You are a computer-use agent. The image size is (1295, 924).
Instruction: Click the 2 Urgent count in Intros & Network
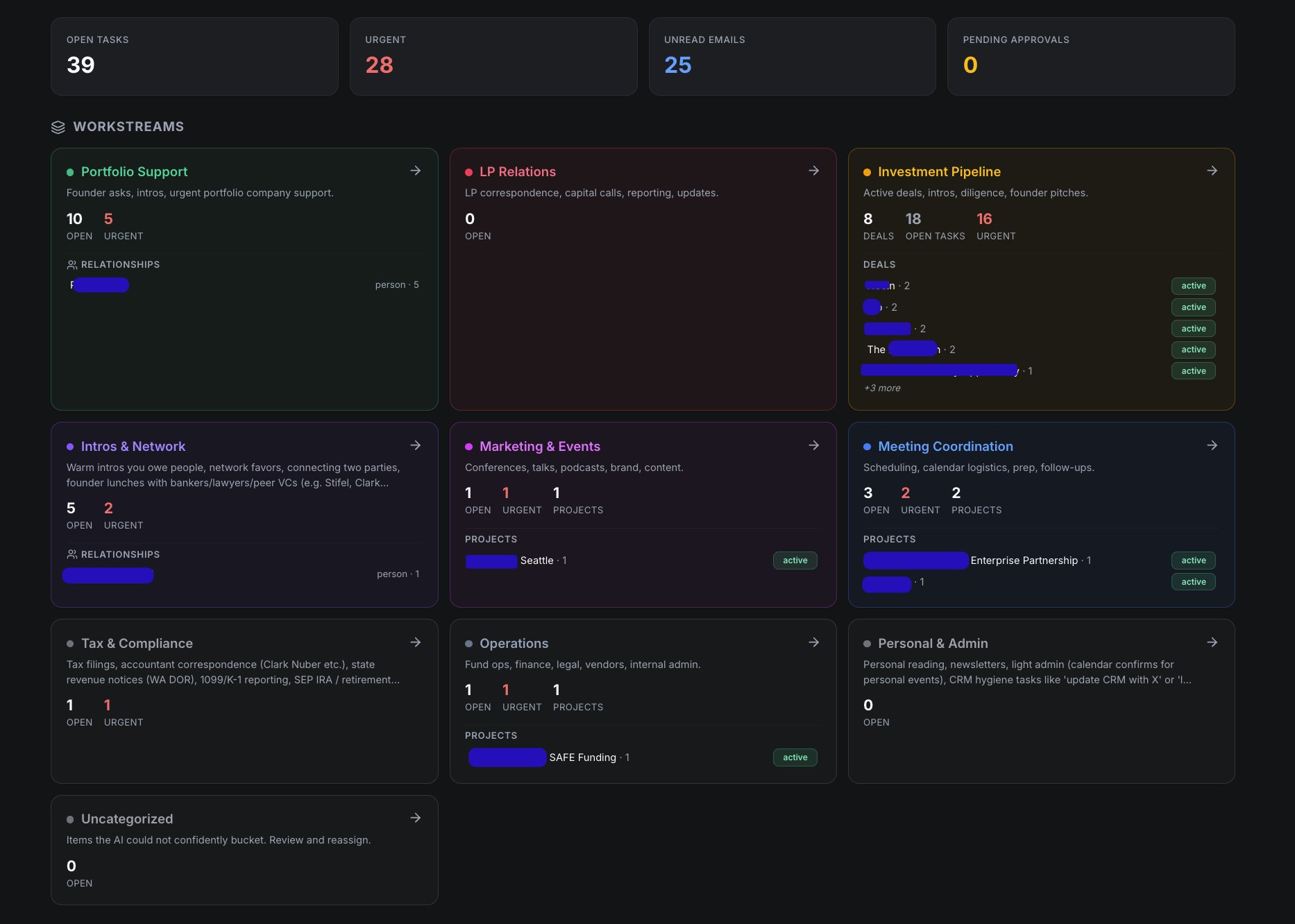[x=124, y=515]
